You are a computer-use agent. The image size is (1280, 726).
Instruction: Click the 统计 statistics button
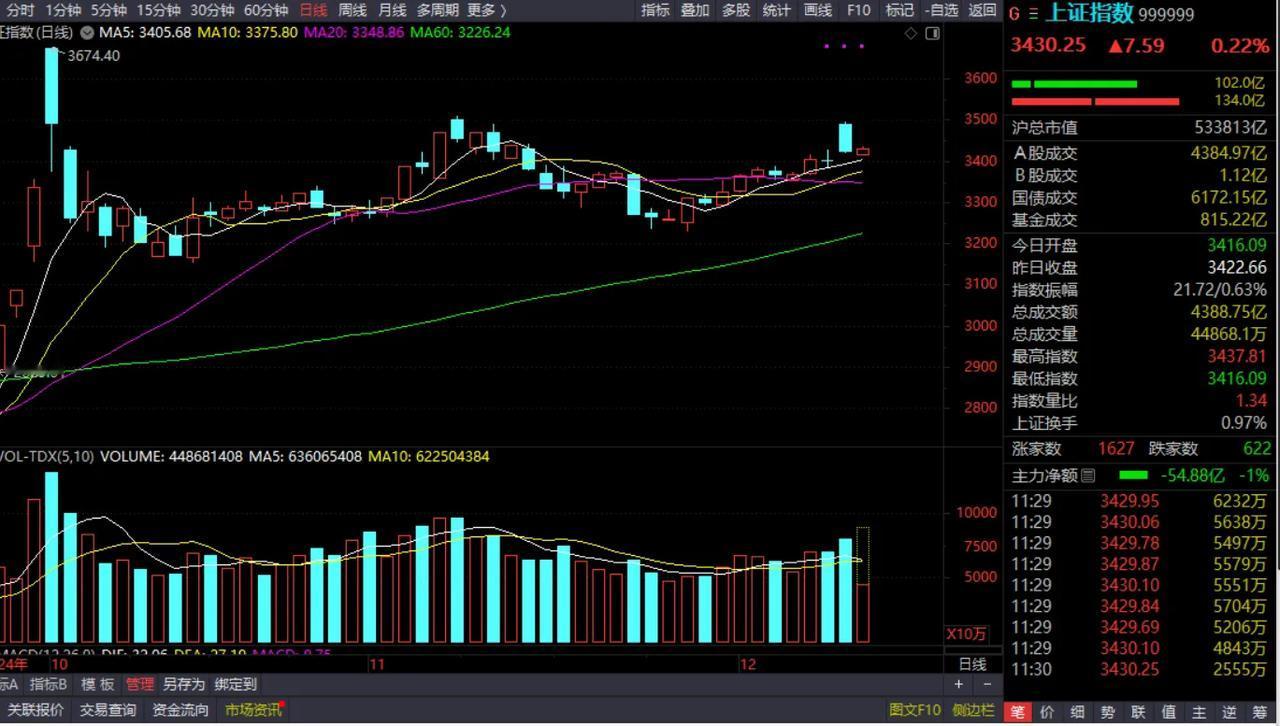coord(776,10)
